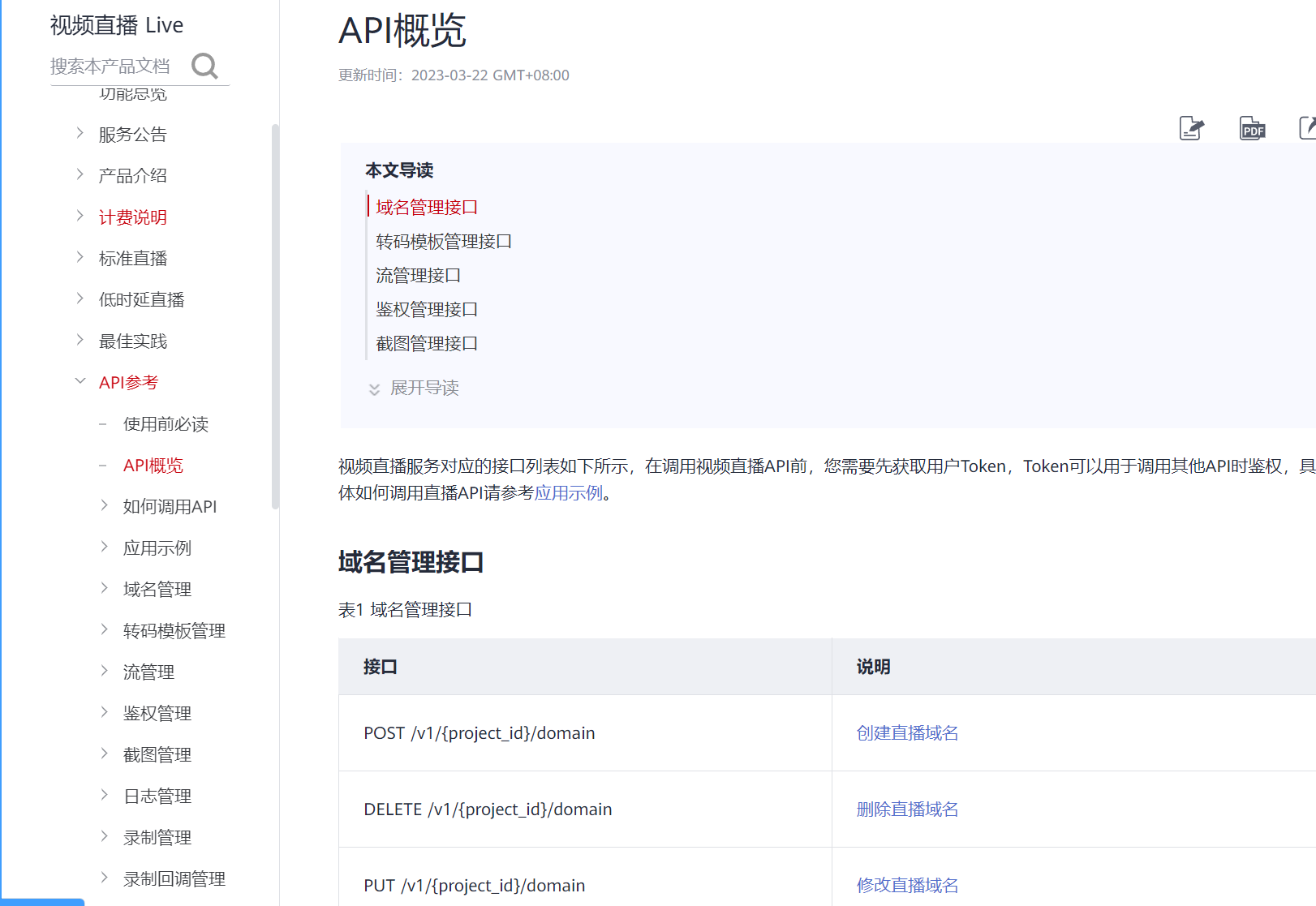
Task: Click the DELETE /v1/{project_id}/domain cell
Action: pos(585,809)
